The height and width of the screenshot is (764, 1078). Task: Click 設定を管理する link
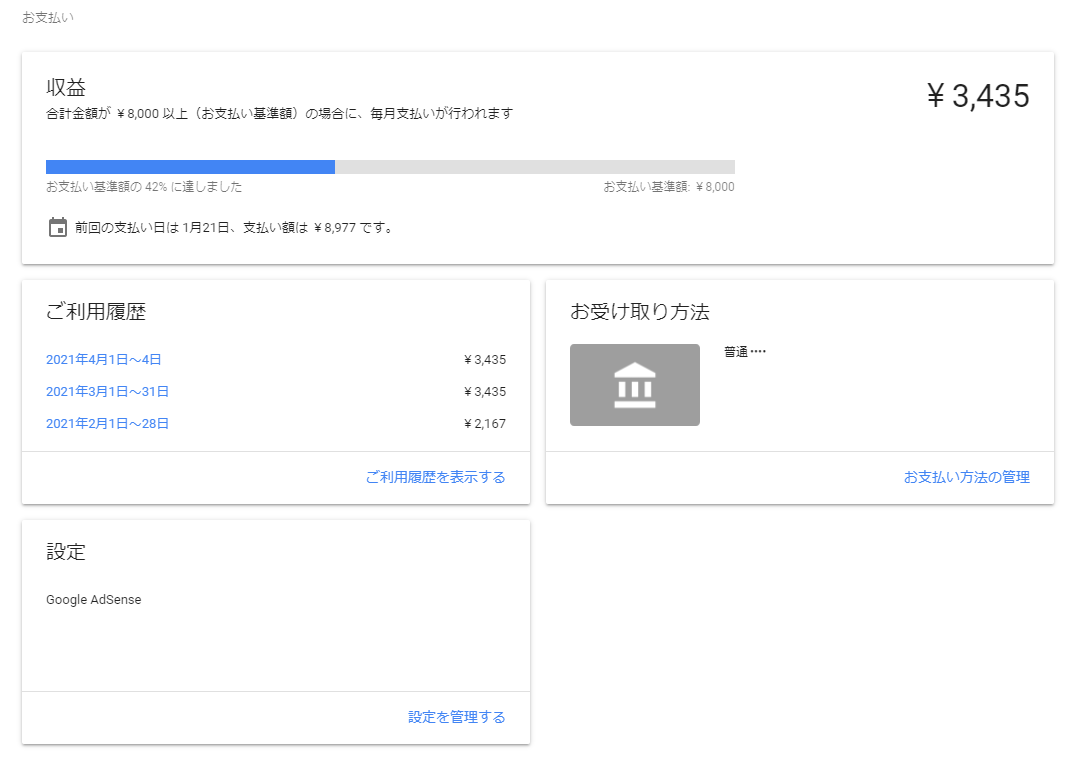click(x=456, y=717)
